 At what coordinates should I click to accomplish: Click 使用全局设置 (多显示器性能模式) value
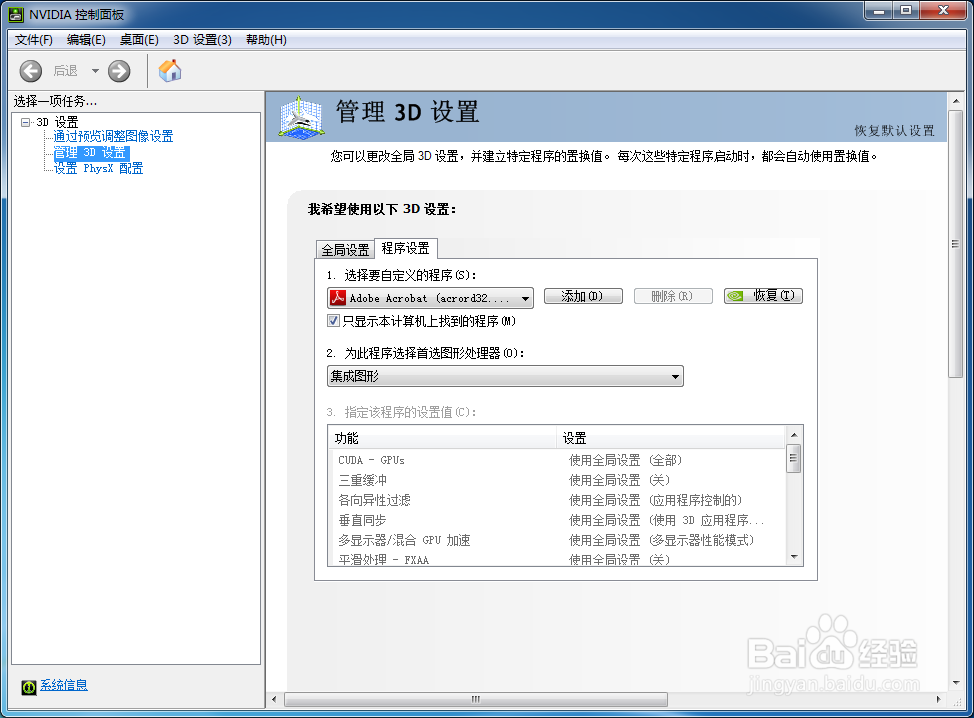662,540
